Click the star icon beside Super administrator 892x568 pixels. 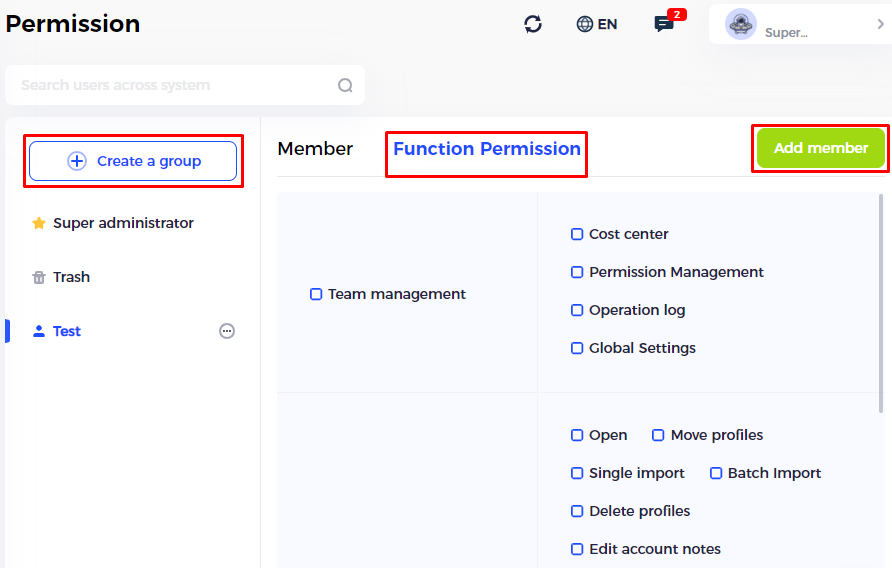pyautogui.click(x=39, y=223)
